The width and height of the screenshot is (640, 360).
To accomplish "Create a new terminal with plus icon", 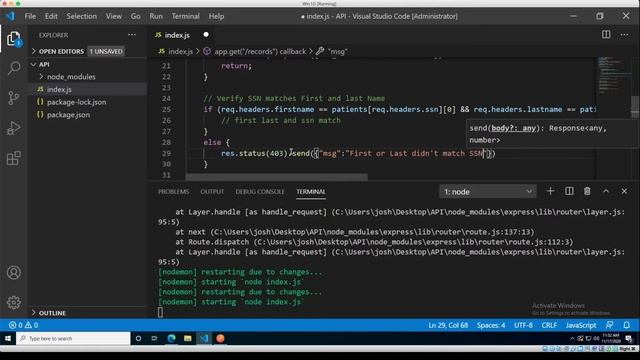I will 550,191.
